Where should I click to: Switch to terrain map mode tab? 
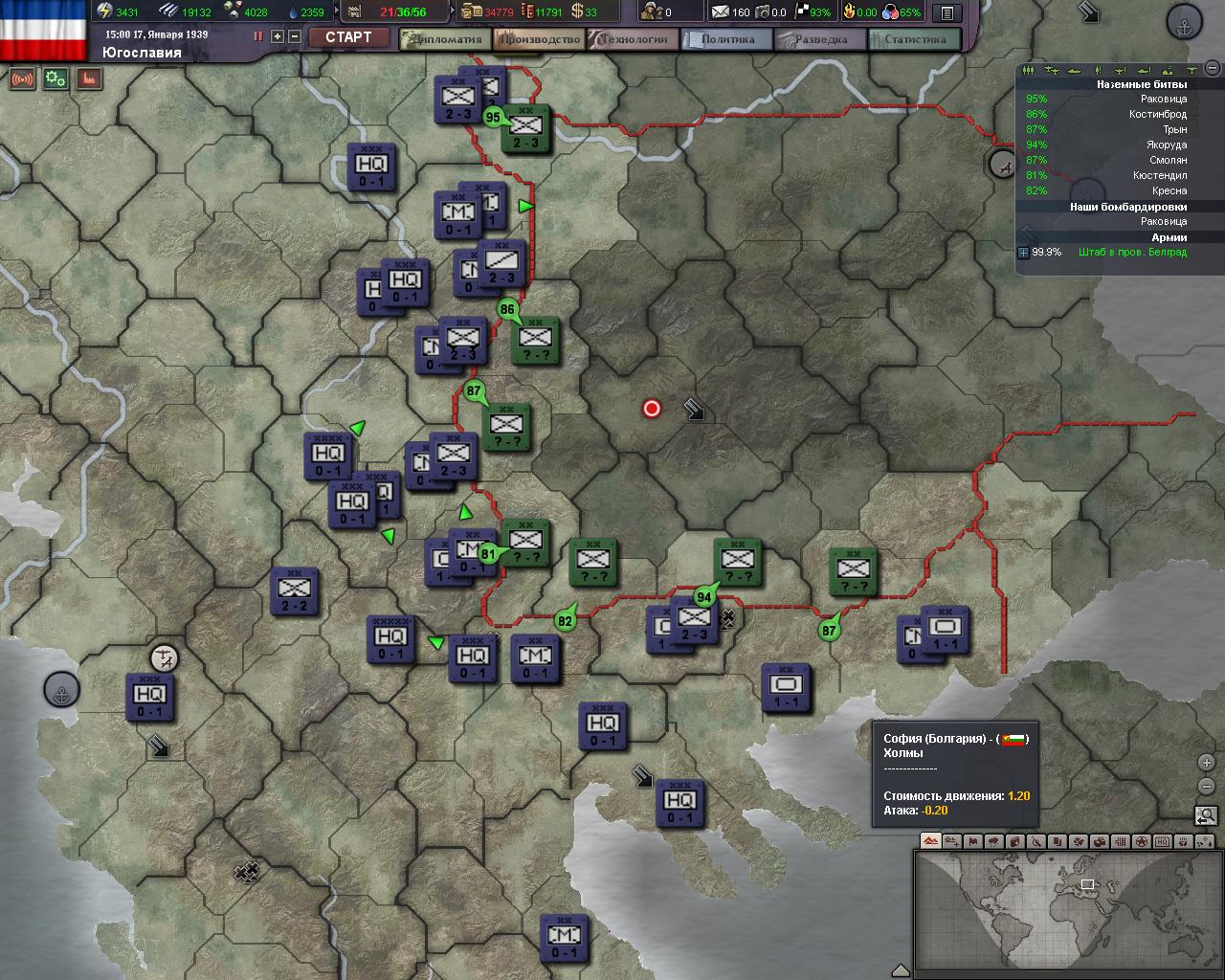931,841
